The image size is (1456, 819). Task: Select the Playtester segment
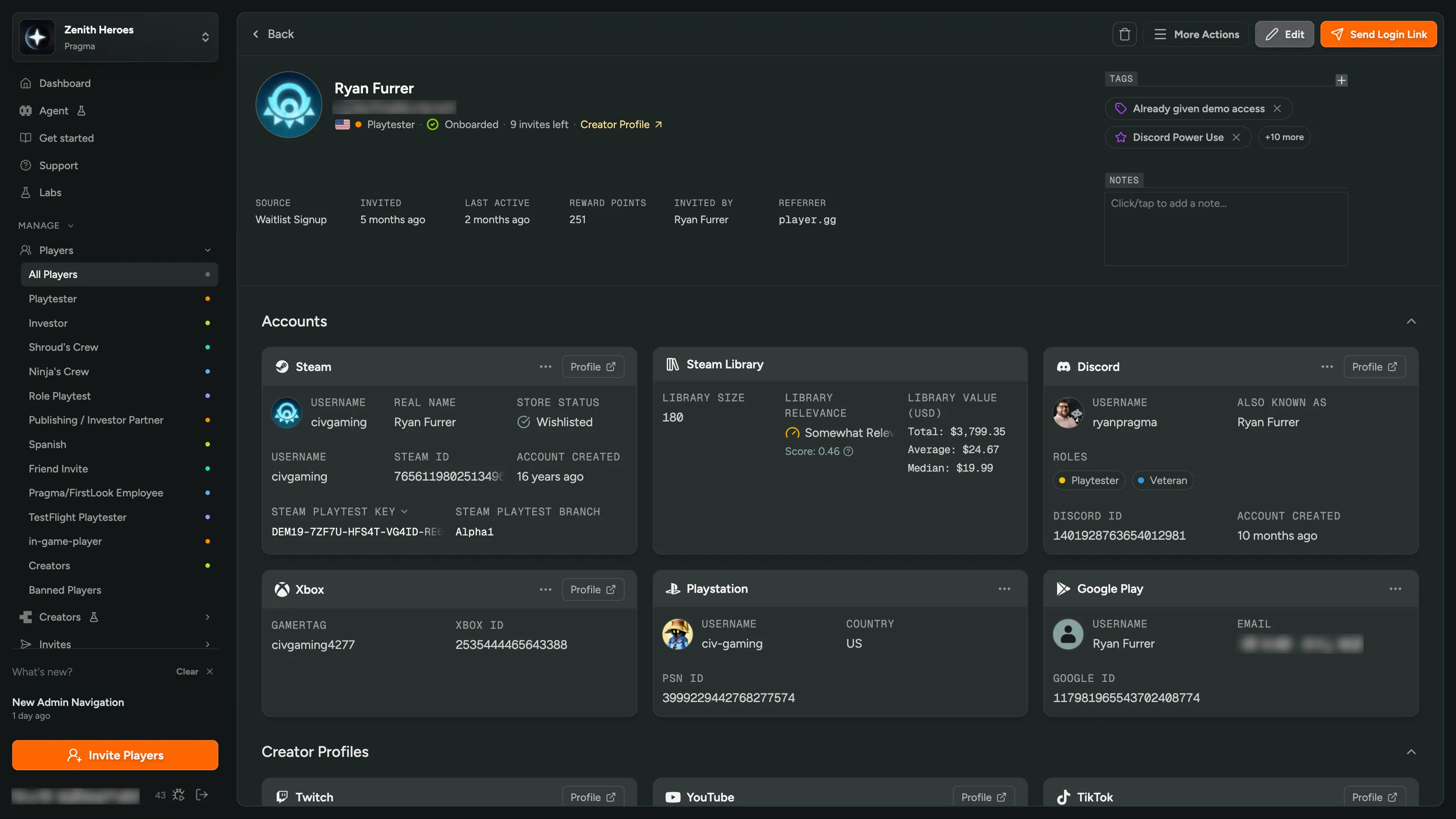tap(119, 299)
